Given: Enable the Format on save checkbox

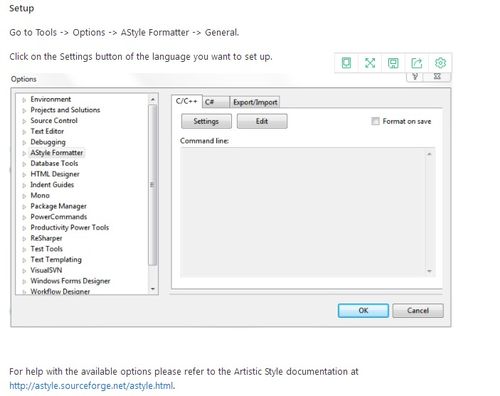Looking at the screenshot, I should click(375, 121).
